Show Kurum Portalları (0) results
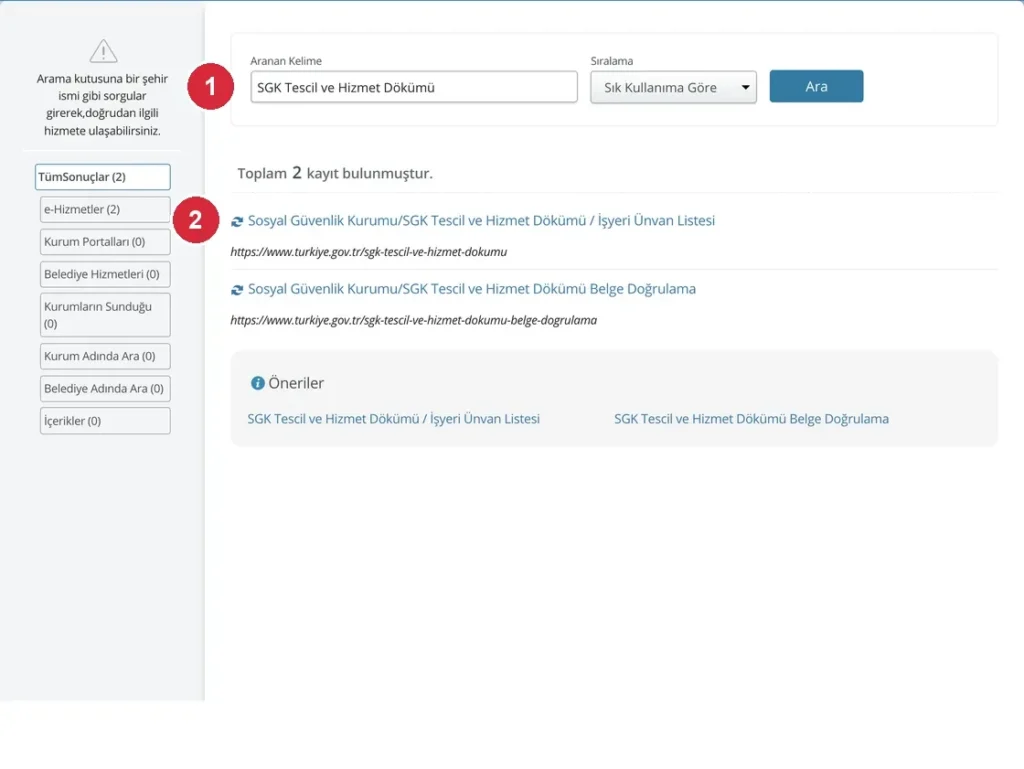 point(105,242)
